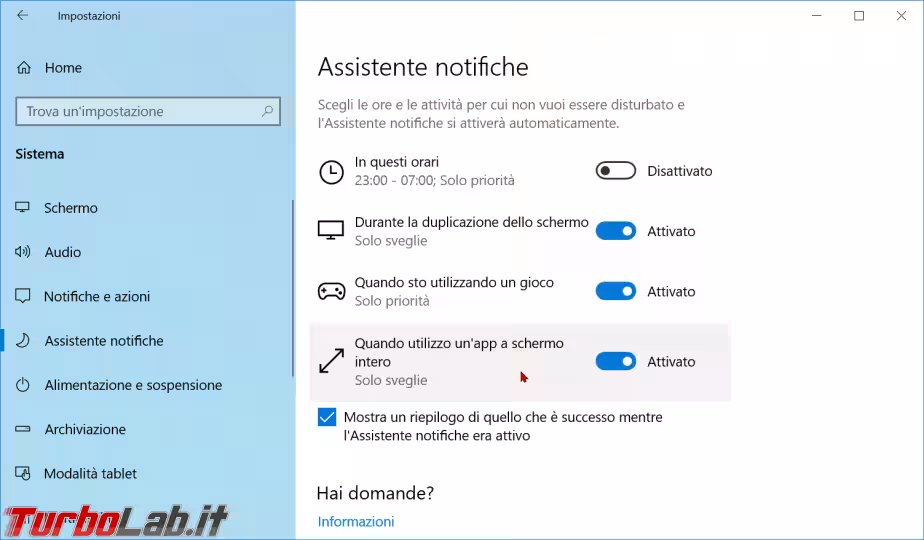Viewport: 924px width, 540px height.
Task: Click the monitor icon for screen duplication
Action: point(331,231)
